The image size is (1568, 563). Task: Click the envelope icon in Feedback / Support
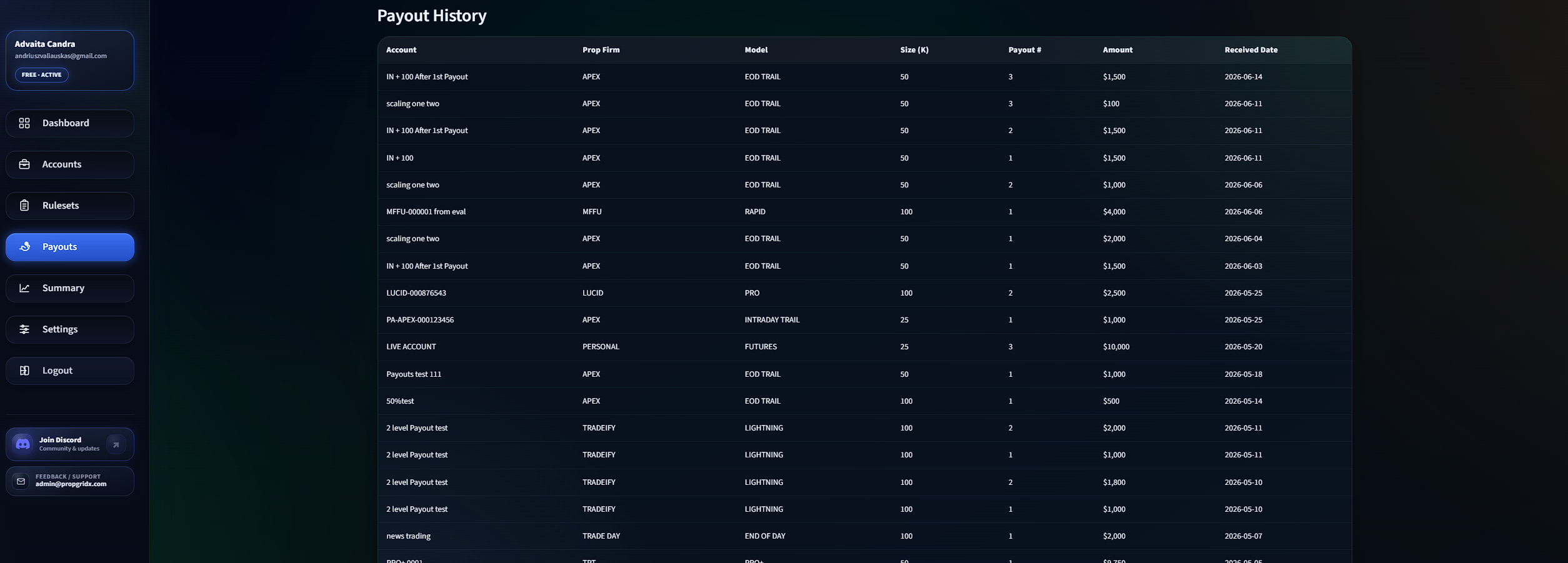[21, 481]
